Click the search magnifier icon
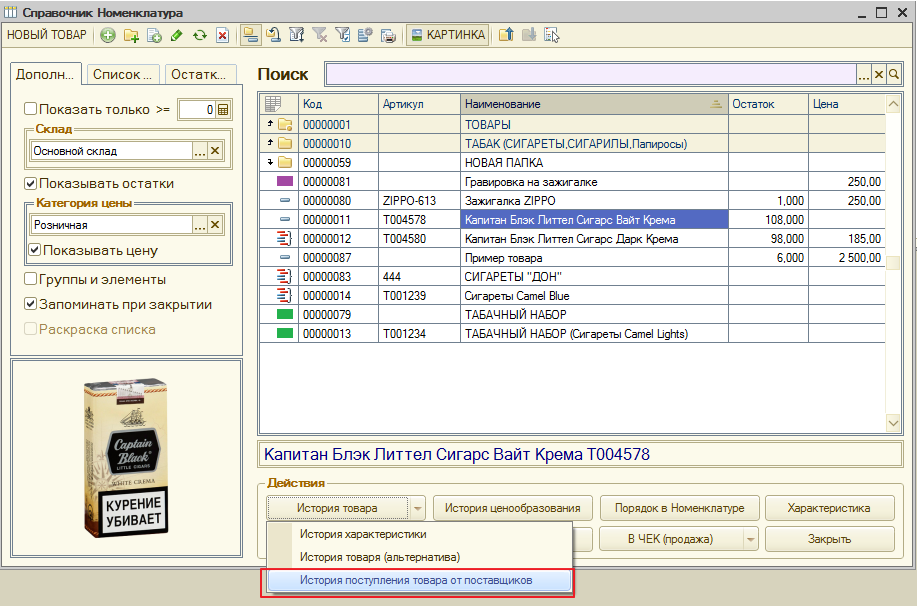 (894, 74)
